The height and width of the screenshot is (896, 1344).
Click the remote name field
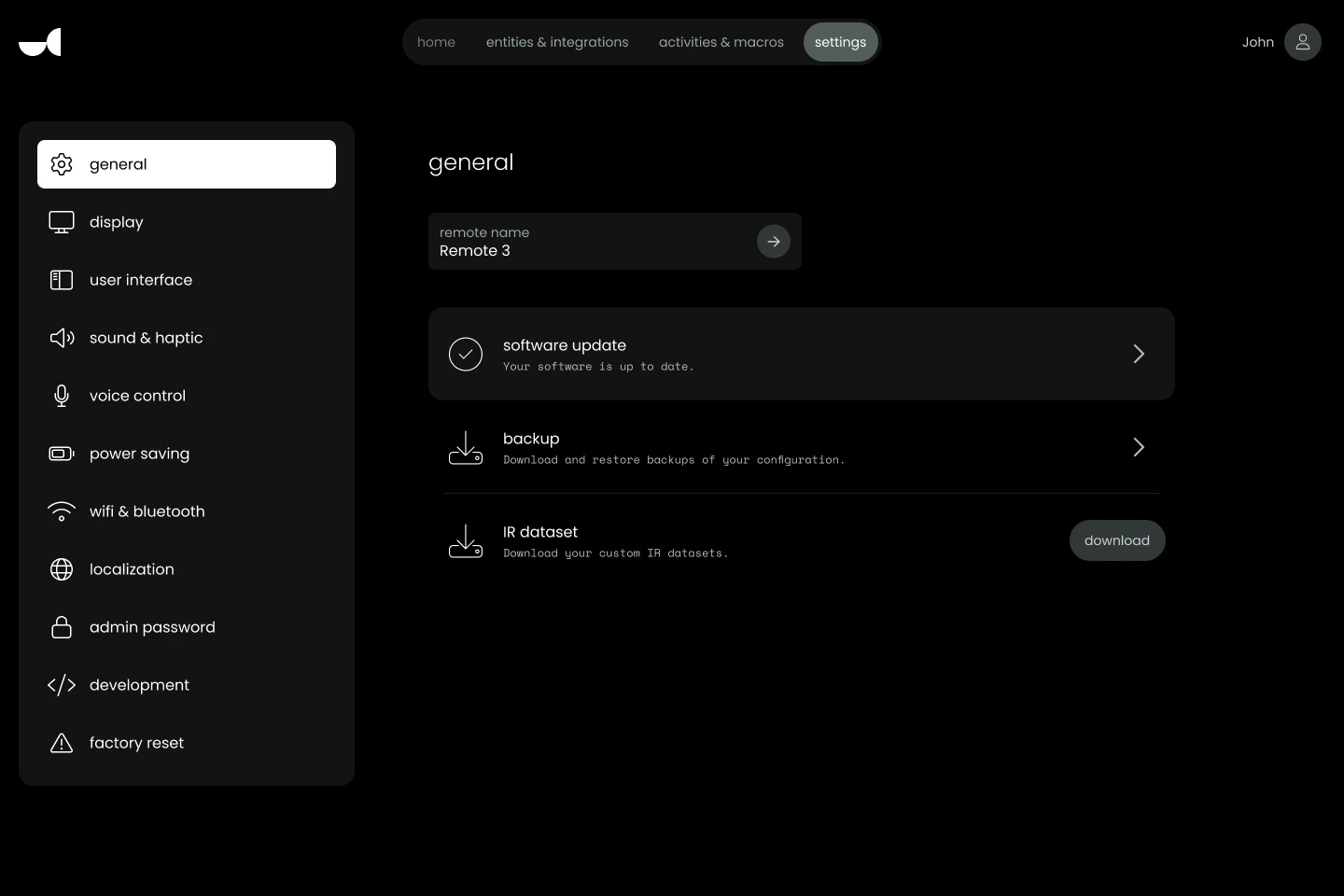(x=588, y=242)
